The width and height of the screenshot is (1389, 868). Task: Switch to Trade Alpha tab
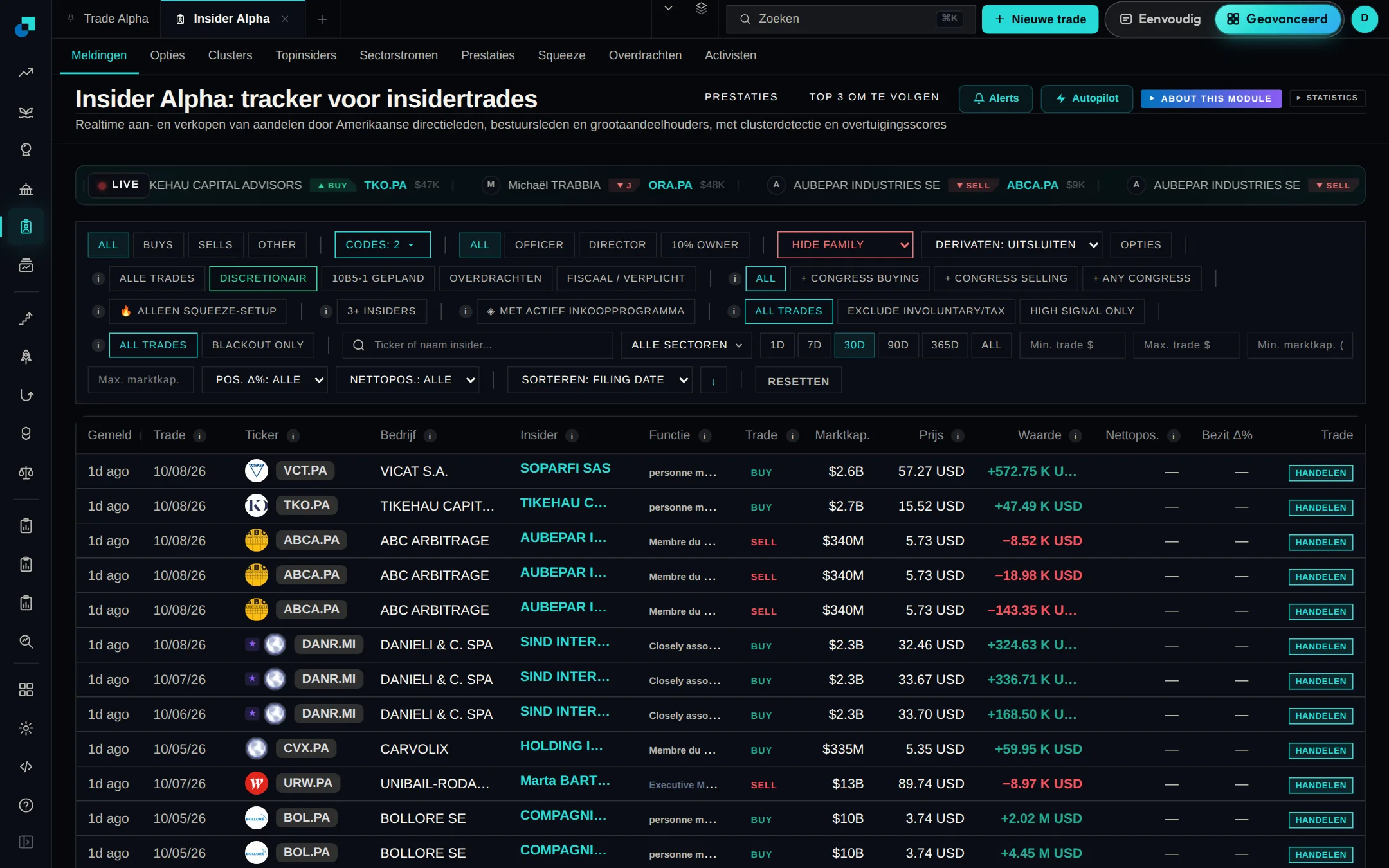[108, 19]
